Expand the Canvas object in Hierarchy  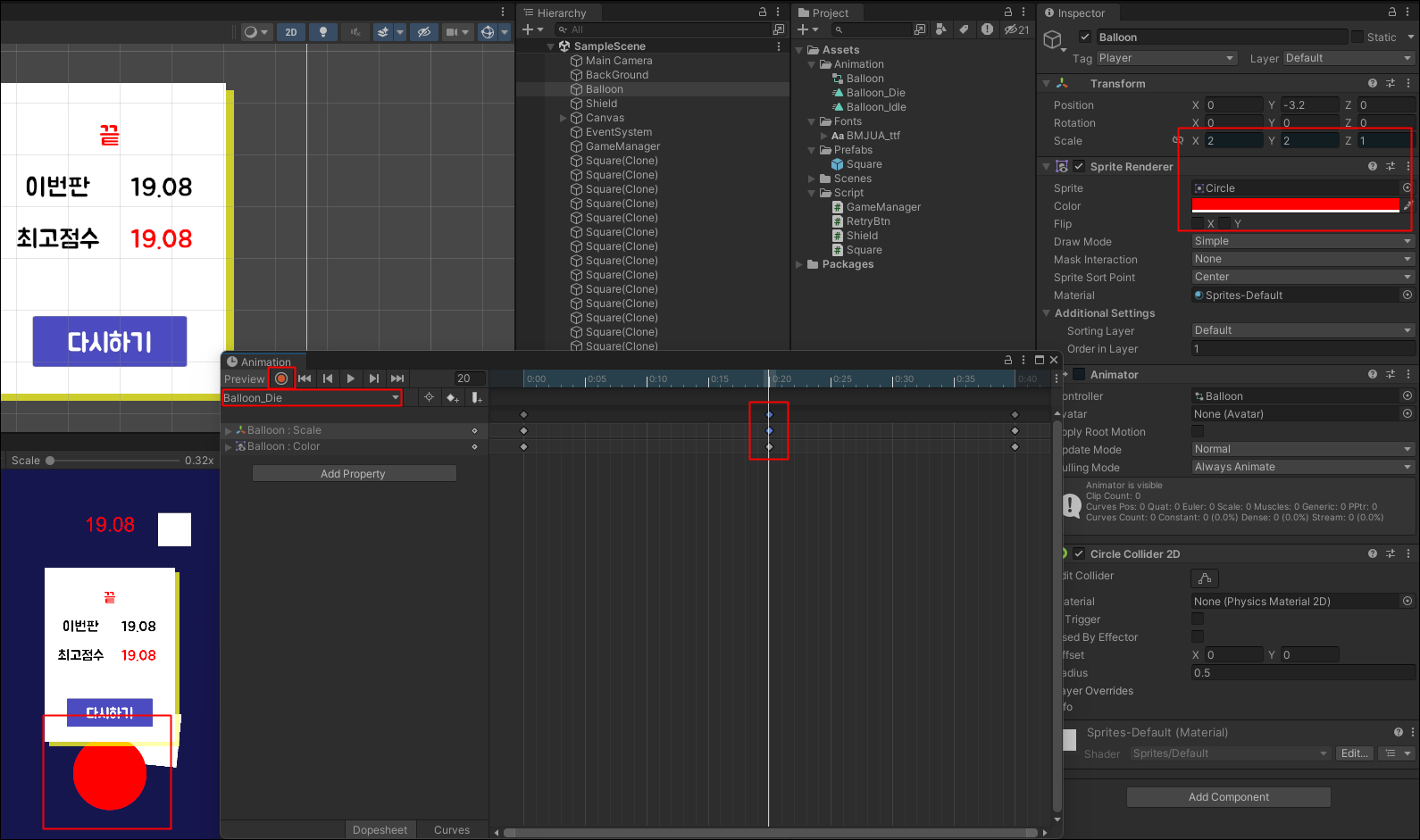click(563, 118)
